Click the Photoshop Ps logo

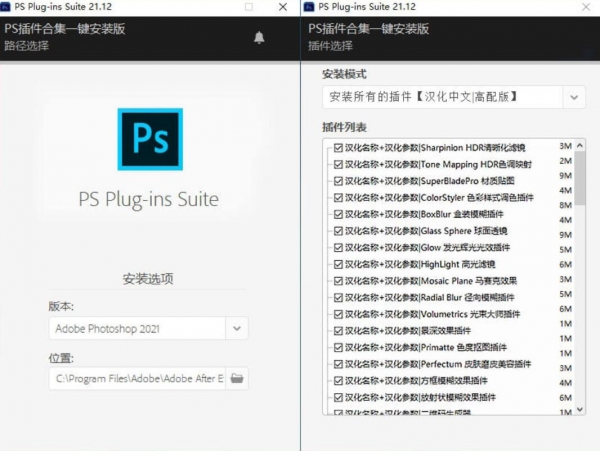coord(150,139)
